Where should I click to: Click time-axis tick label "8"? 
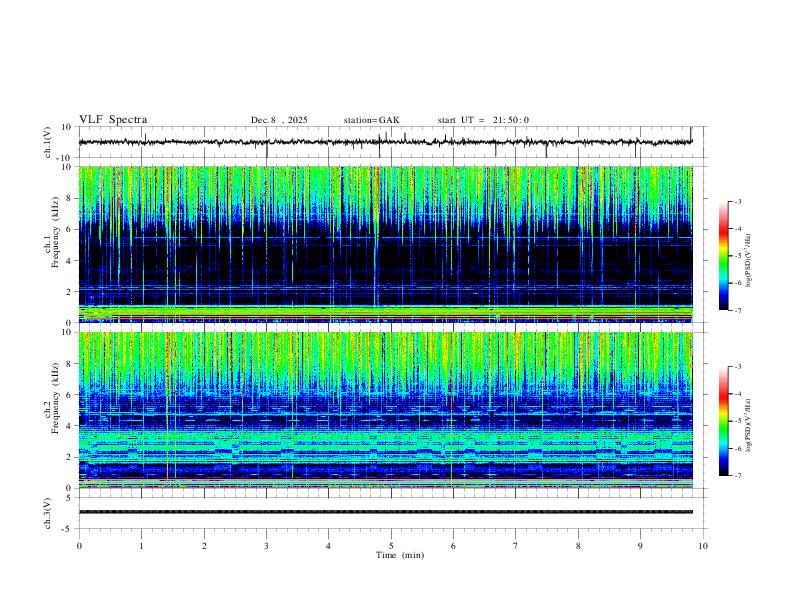(x=578, y=546)
